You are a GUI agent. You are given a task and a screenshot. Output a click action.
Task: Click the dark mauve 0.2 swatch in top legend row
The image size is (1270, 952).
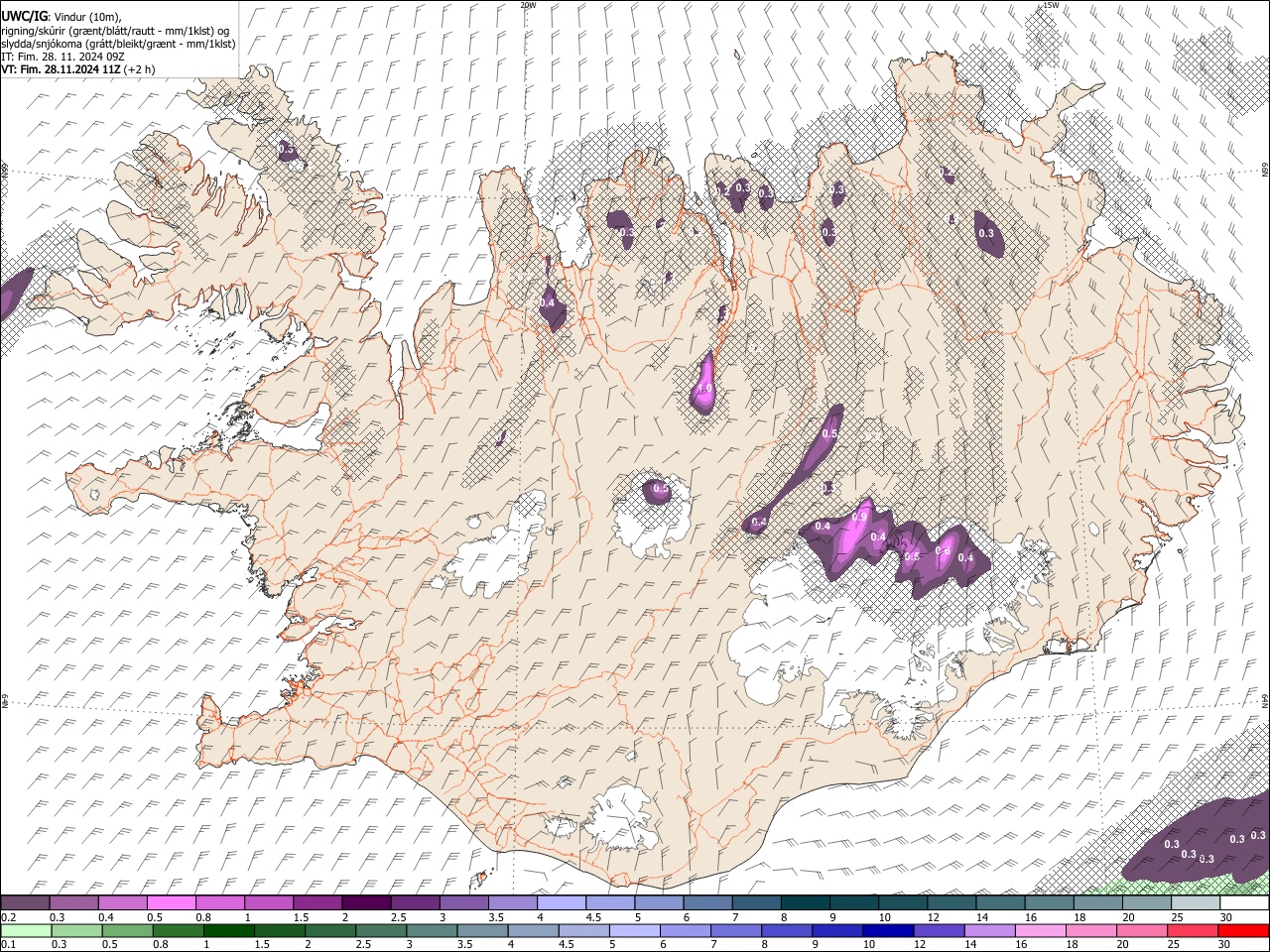point(26,903)
